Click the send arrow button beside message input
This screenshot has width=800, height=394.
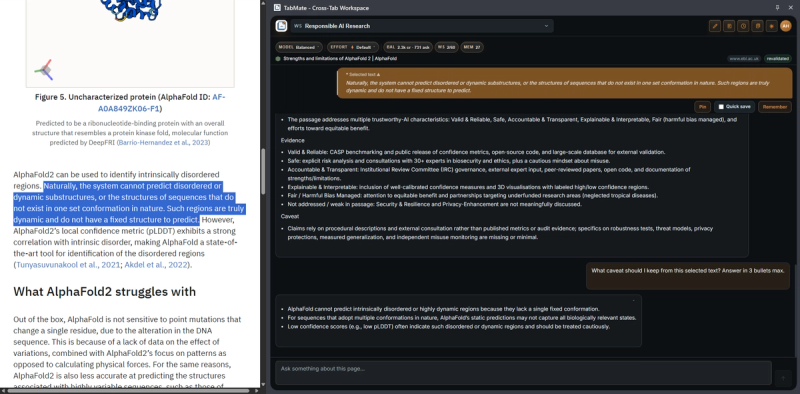point(783,378)
